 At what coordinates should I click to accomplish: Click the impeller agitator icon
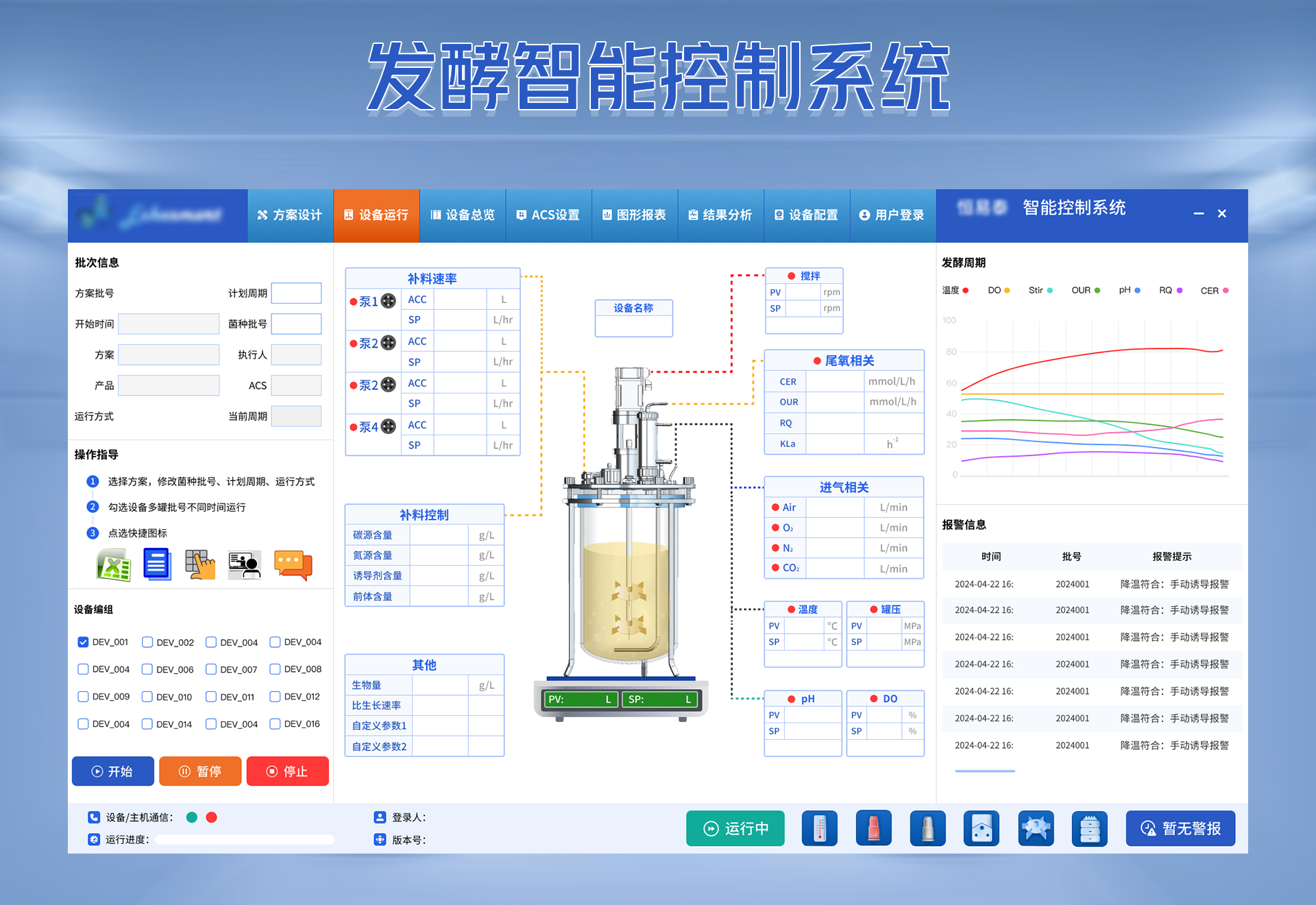tap(1036, 828)
